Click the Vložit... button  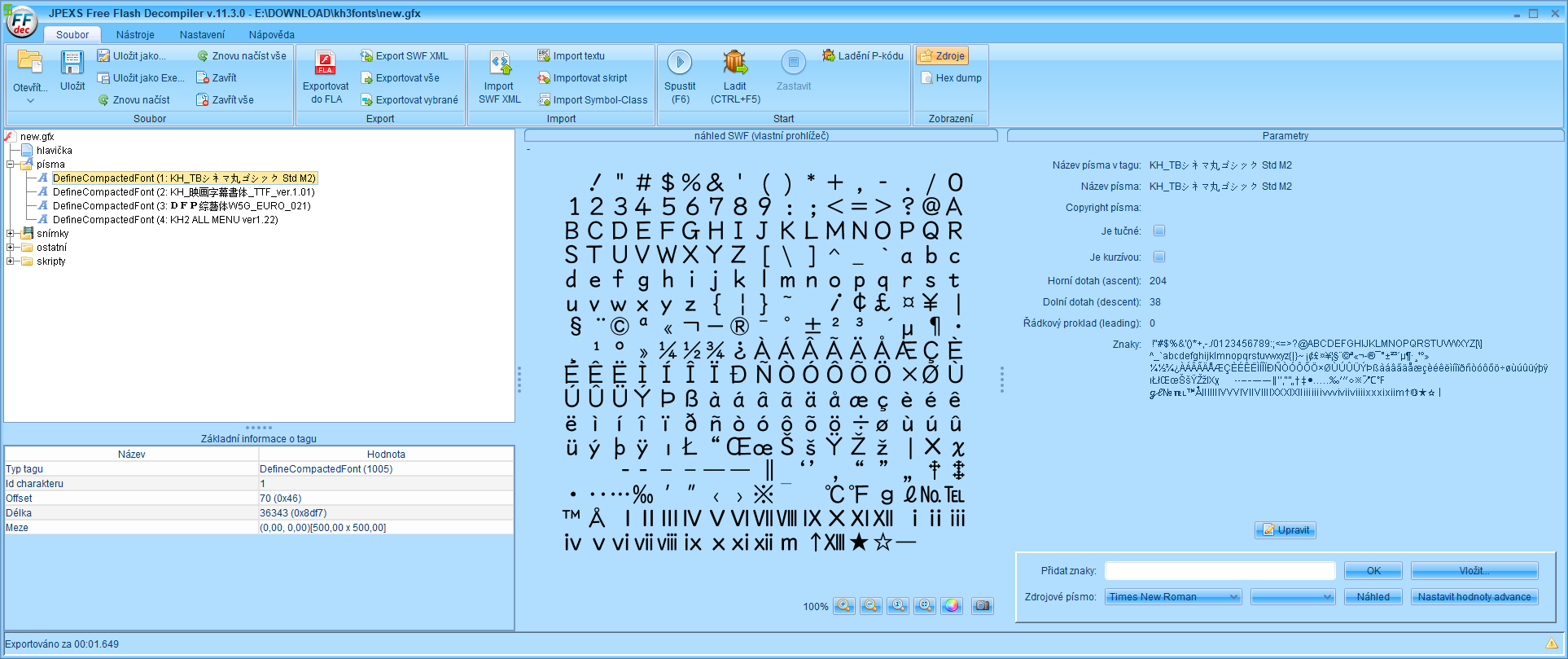tap(1474, 571)
